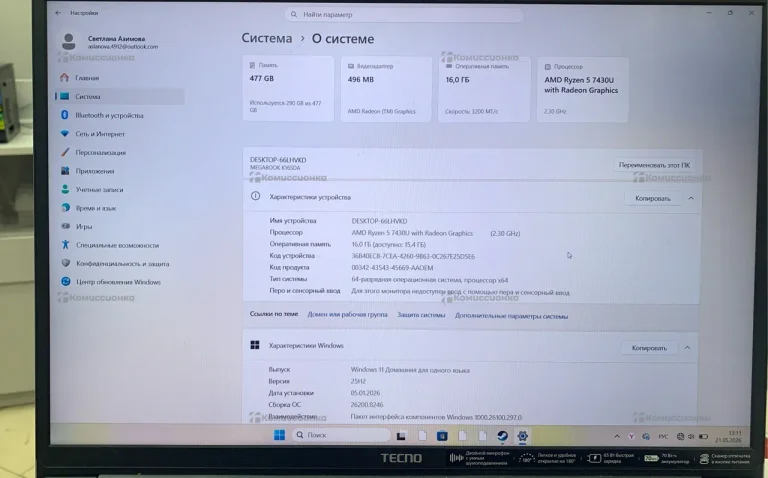The image size is (768, 478).
Task: Click the paintbrush icon for personalization
Action: click(65, 152)
